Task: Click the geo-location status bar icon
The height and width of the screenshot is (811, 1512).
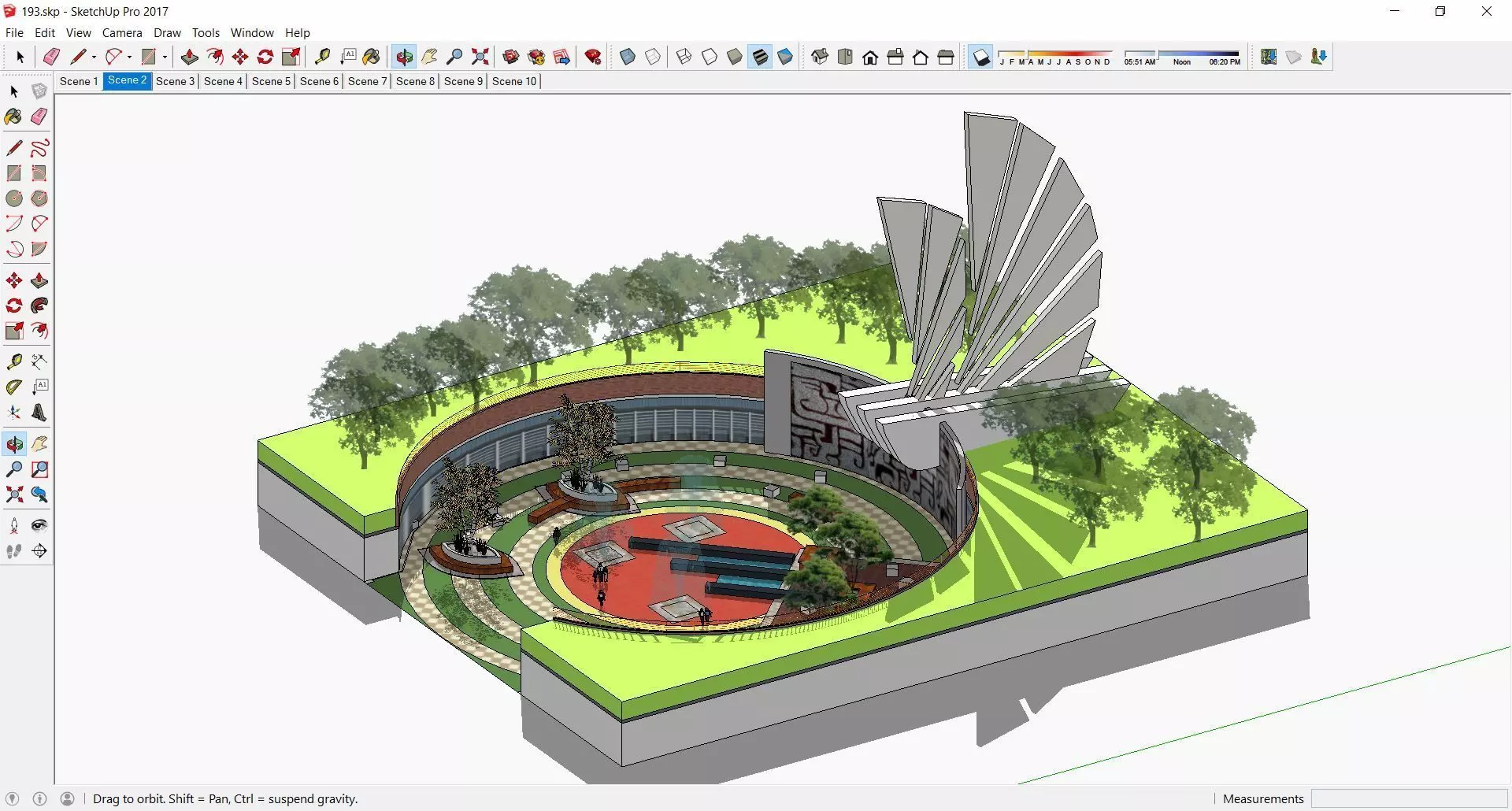Action: point(12,798)
